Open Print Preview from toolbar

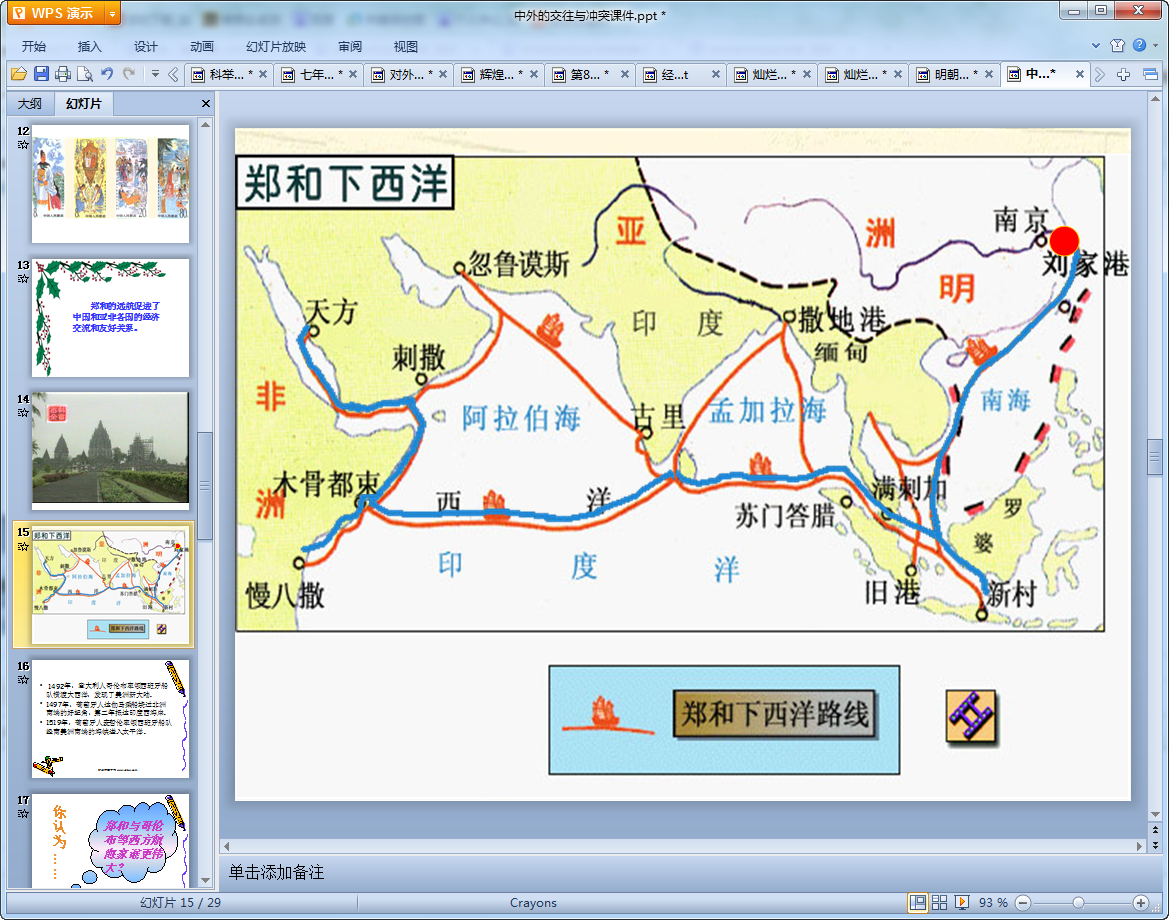pos(85,74)
